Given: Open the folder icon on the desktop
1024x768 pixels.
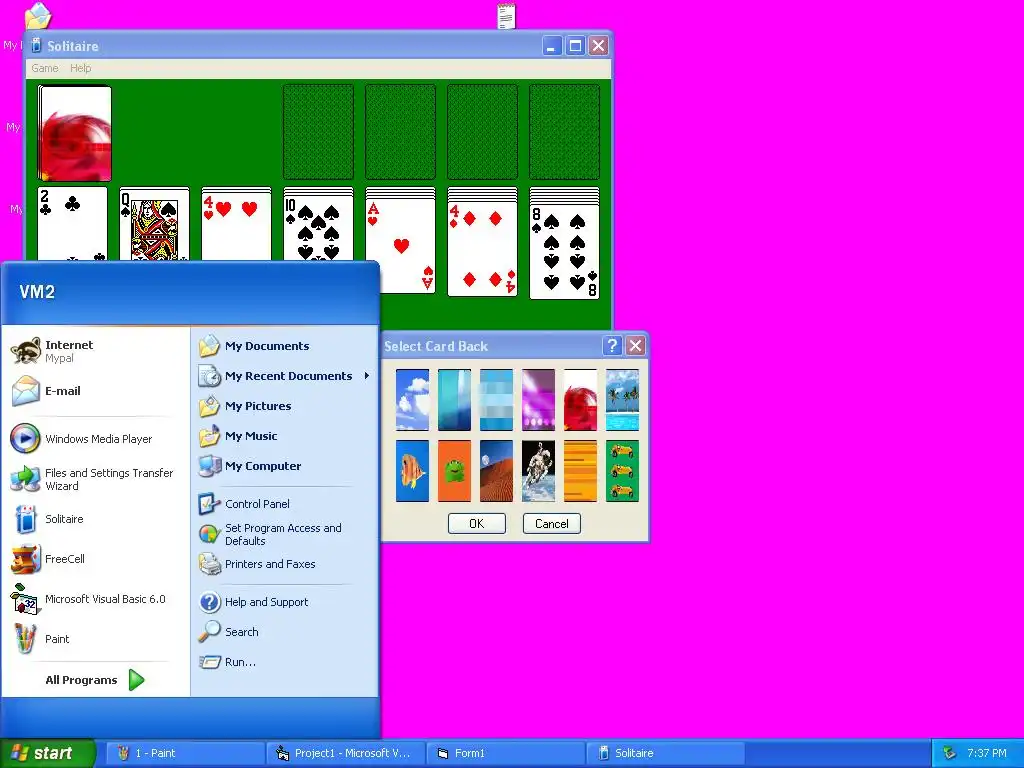Looking at the screenshot, I should pos(38,16).
